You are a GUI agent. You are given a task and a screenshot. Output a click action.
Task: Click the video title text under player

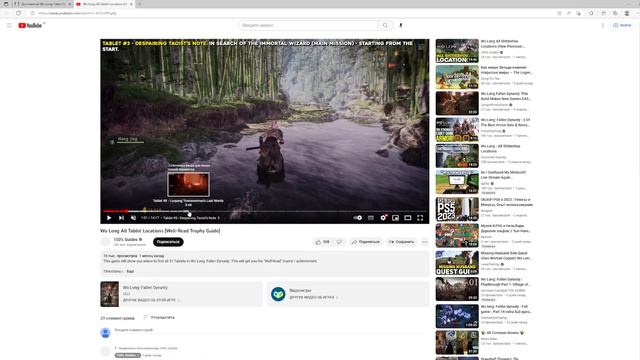pos(160,231)
